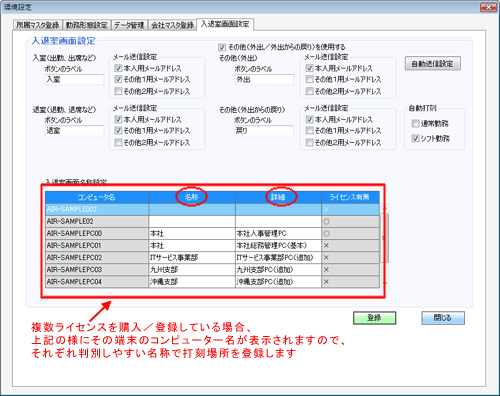Select the AIR-SAMPLE002 row
This screenshot has height=396, width=500.
212,209
